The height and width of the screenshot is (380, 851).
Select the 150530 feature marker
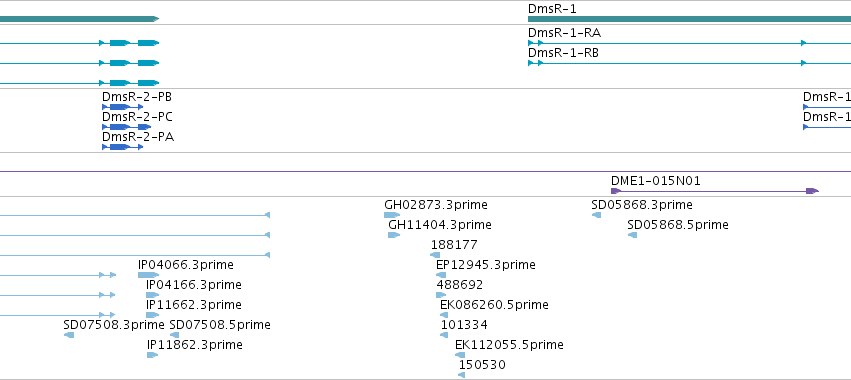[x=461, y=375]
